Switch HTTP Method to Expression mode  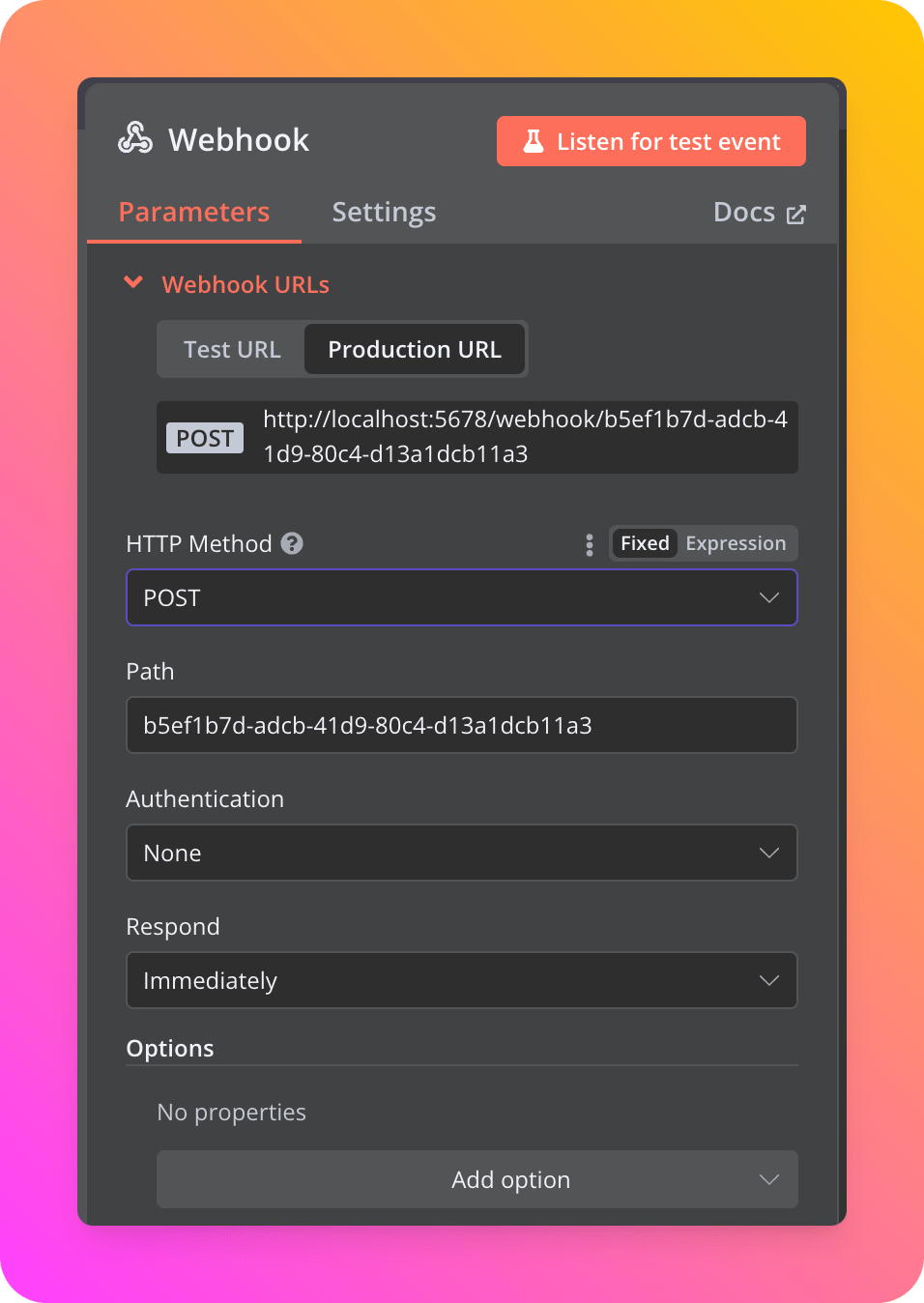736,543
